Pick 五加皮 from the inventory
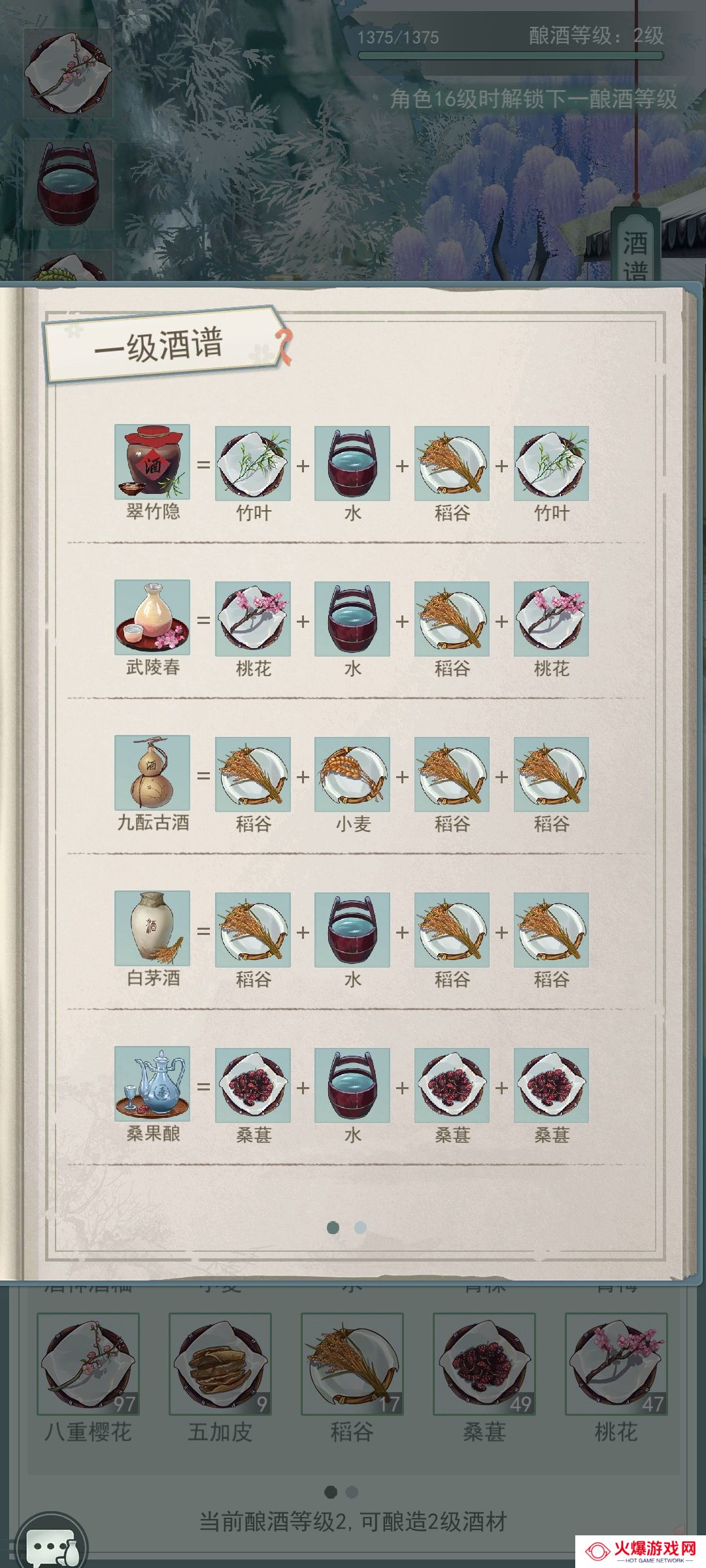 220,1365
